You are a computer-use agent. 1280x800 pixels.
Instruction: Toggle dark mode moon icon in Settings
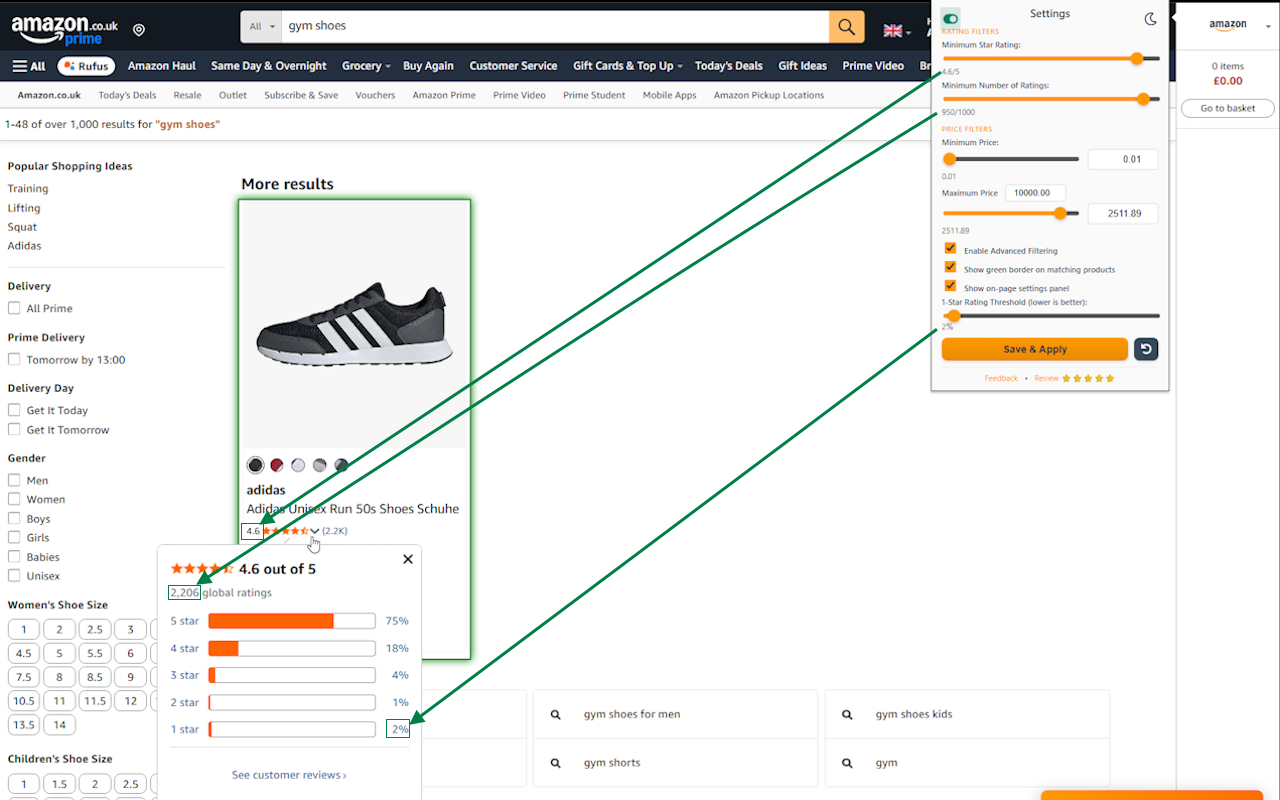click(1151, 18)
